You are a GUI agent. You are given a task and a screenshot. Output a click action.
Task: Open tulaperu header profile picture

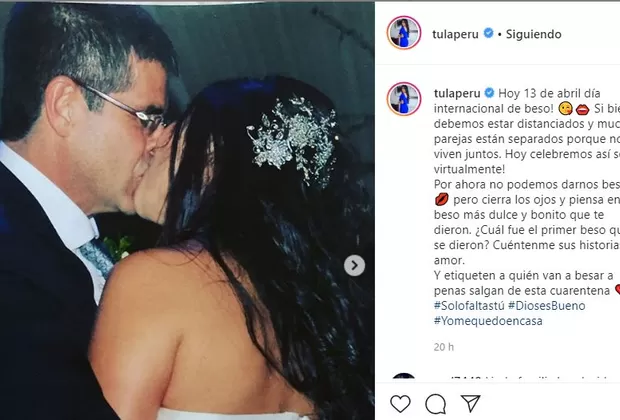[404, 33]
